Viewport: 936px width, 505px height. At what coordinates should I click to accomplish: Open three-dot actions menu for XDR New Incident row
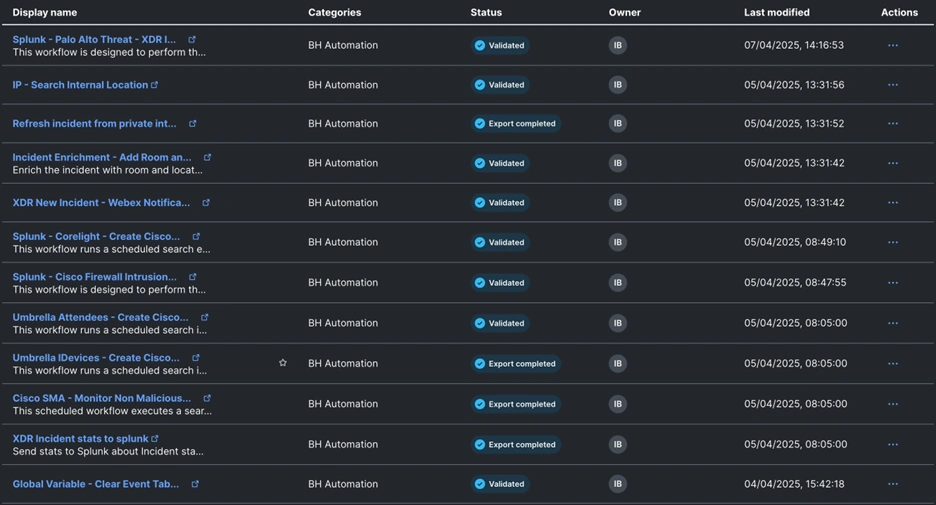[893, 203]
